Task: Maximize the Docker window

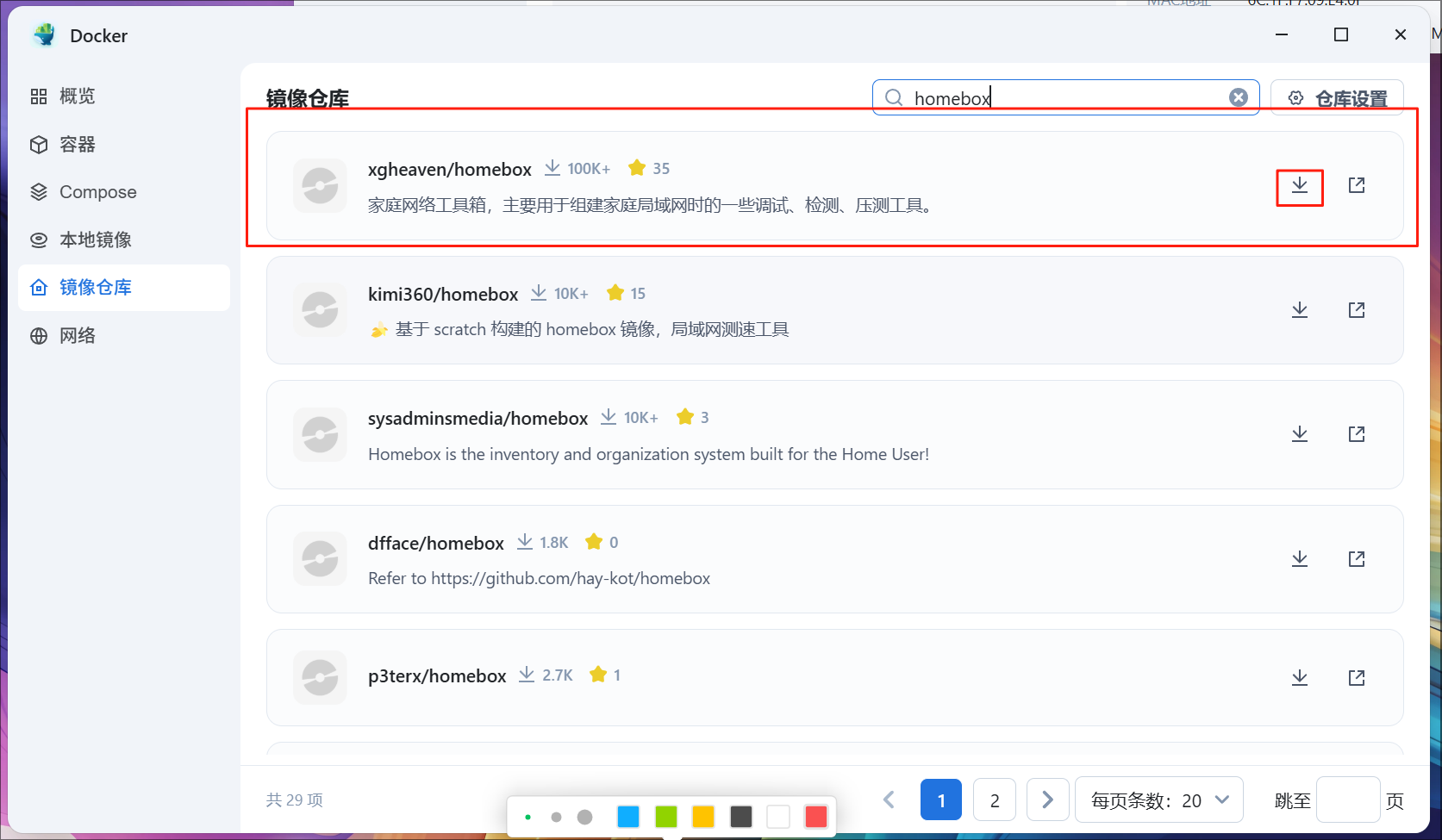Action: tap(1341, 34)
